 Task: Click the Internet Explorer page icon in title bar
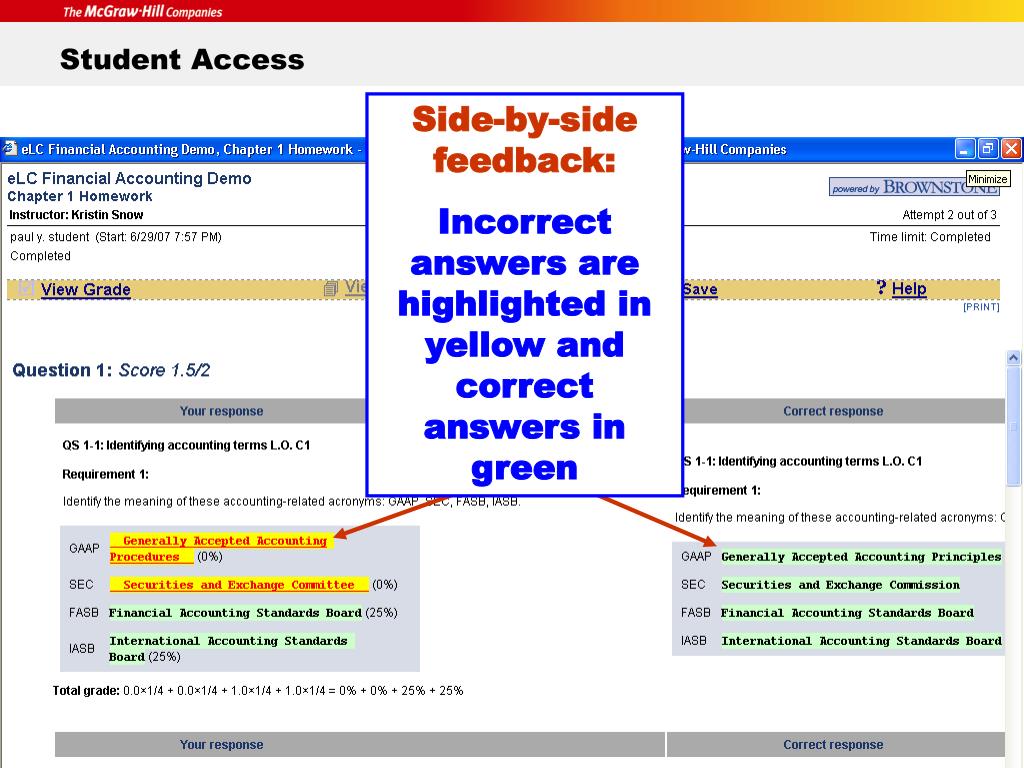pos(10,148)
